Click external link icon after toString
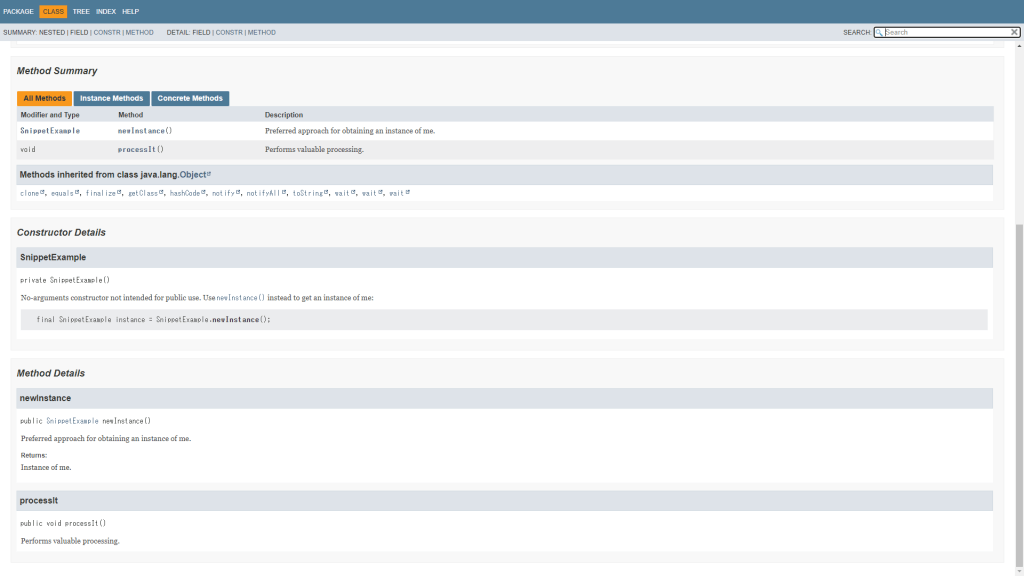 point(326,192)
